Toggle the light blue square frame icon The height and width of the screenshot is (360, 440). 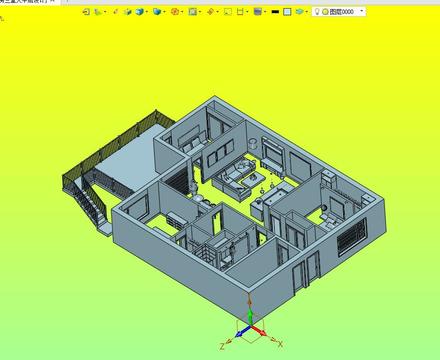(x=287, y=12)
